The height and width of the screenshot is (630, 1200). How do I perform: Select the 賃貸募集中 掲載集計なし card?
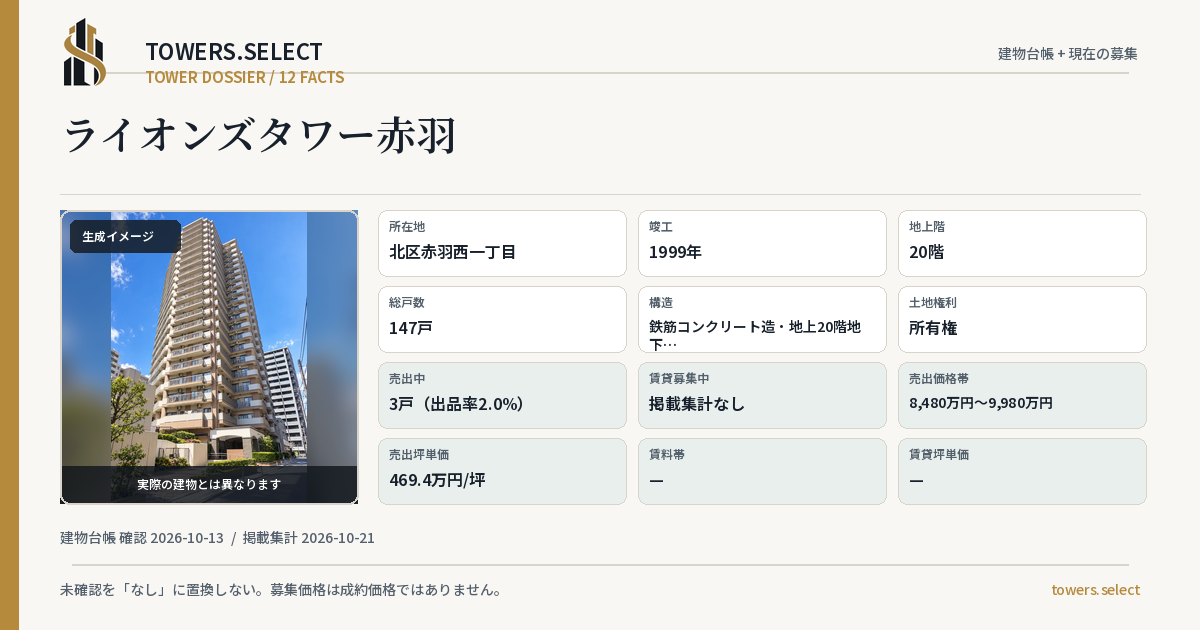[x=762, y=395]
